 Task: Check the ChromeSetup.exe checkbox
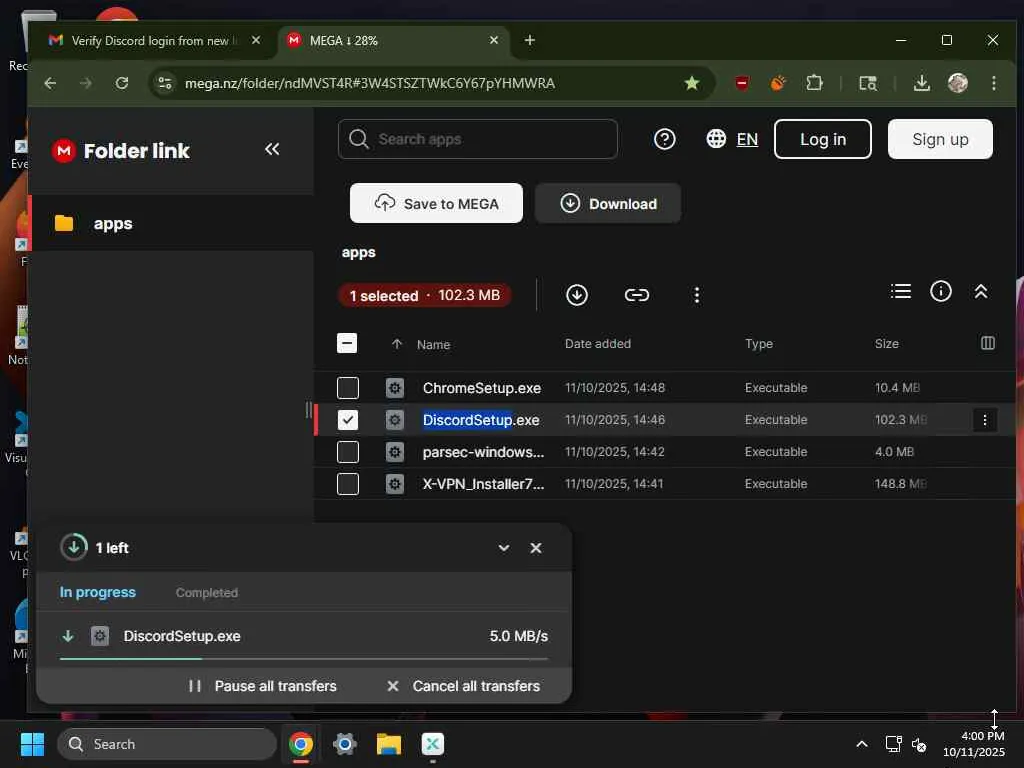tap(347, 388)
